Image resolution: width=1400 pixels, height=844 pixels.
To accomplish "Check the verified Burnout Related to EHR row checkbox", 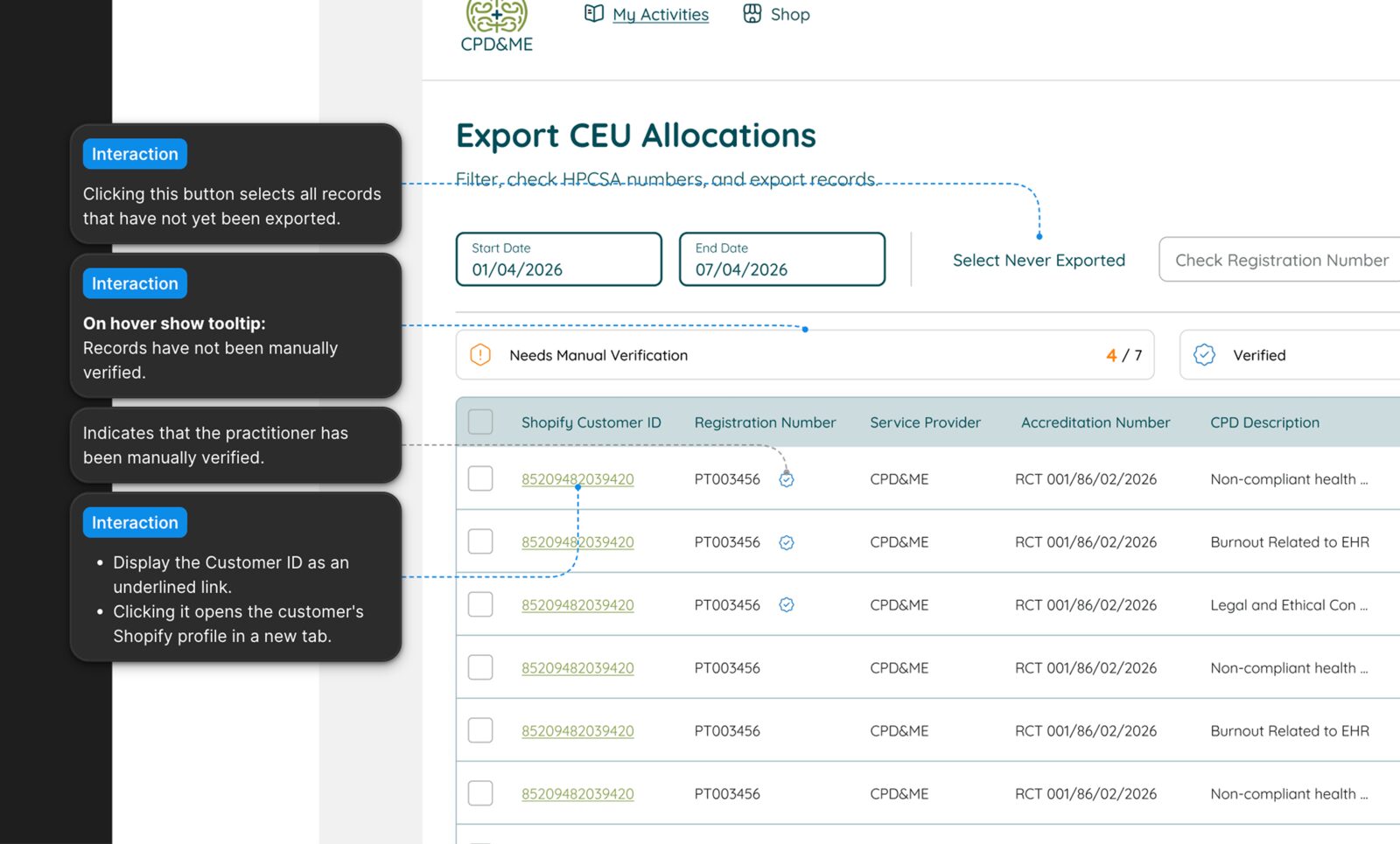I will coord(480,541).
